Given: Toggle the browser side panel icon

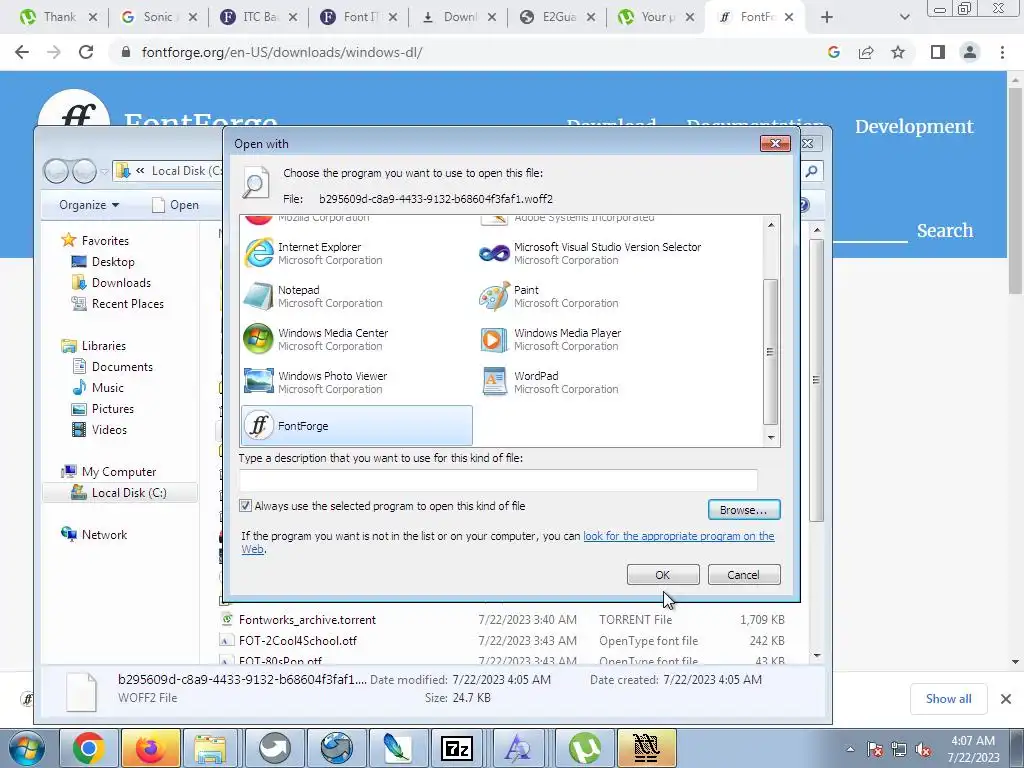Looking at the screenshot, I should [938, 52].
